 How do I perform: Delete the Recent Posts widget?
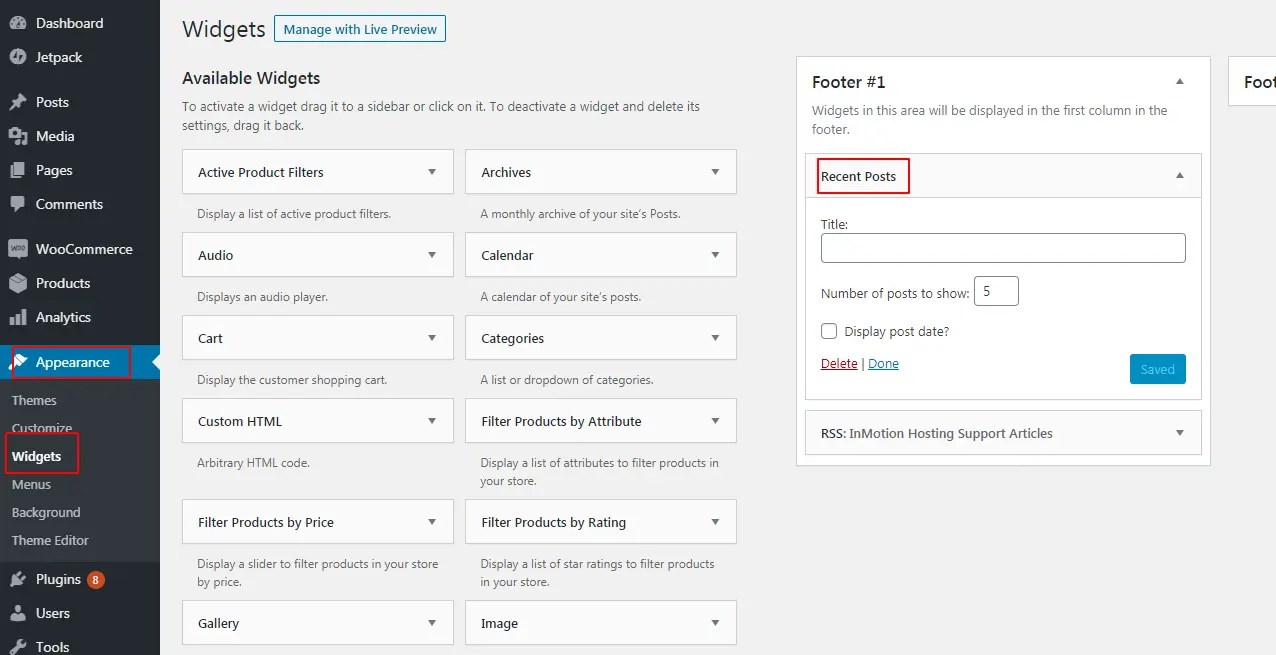point(838,363)
